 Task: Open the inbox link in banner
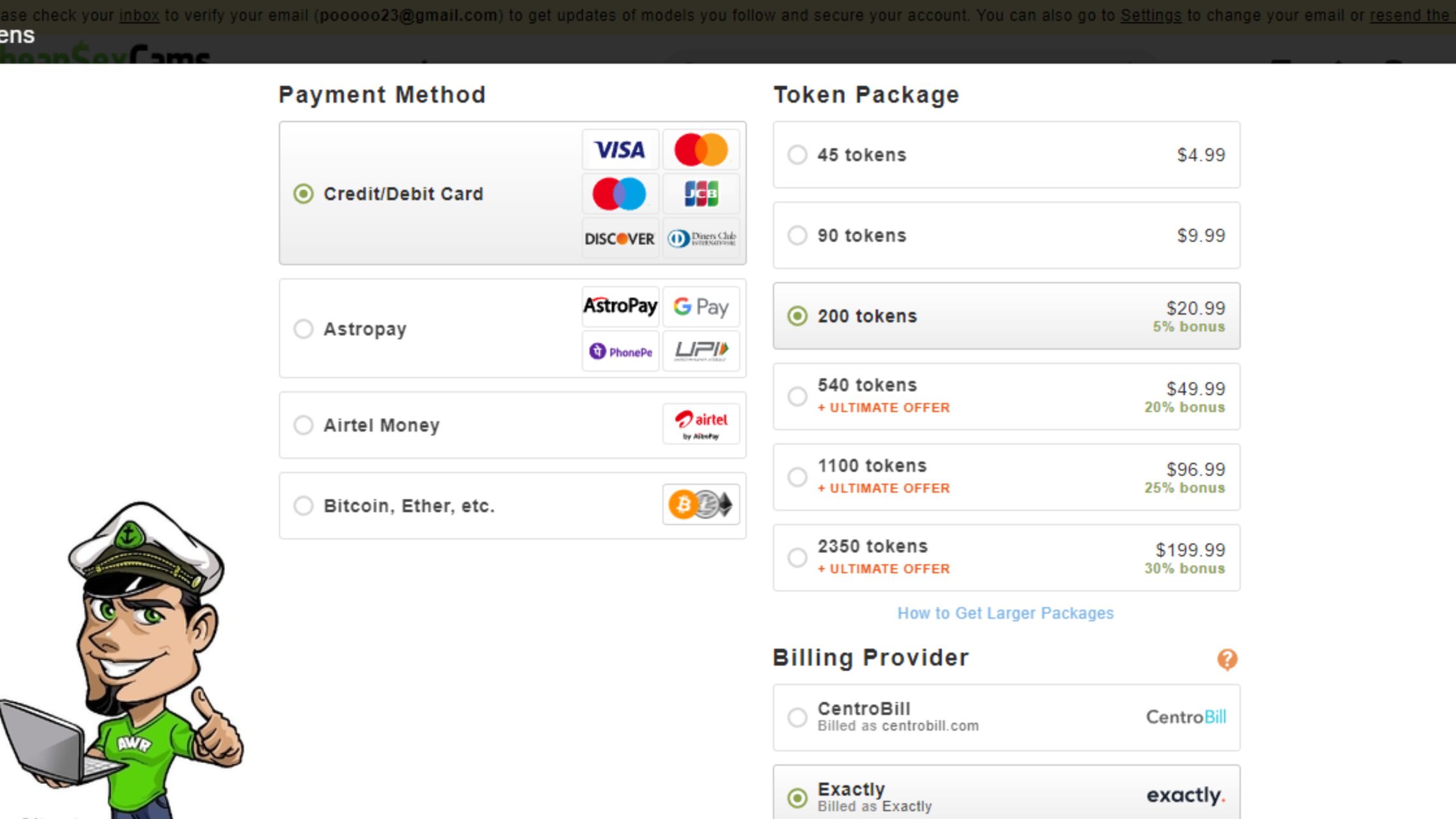[x=139, y=15]
